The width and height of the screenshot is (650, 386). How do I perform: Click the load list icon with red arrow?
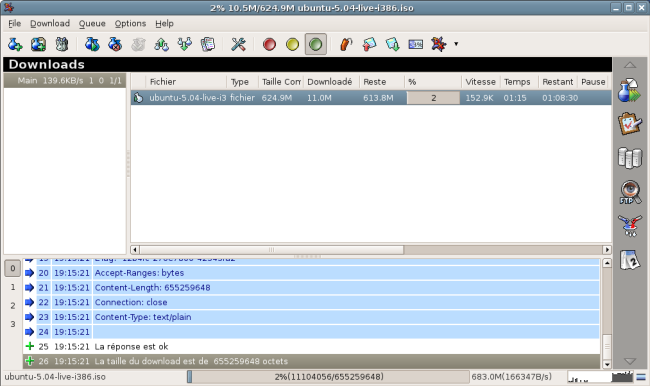tap(369, 44)
